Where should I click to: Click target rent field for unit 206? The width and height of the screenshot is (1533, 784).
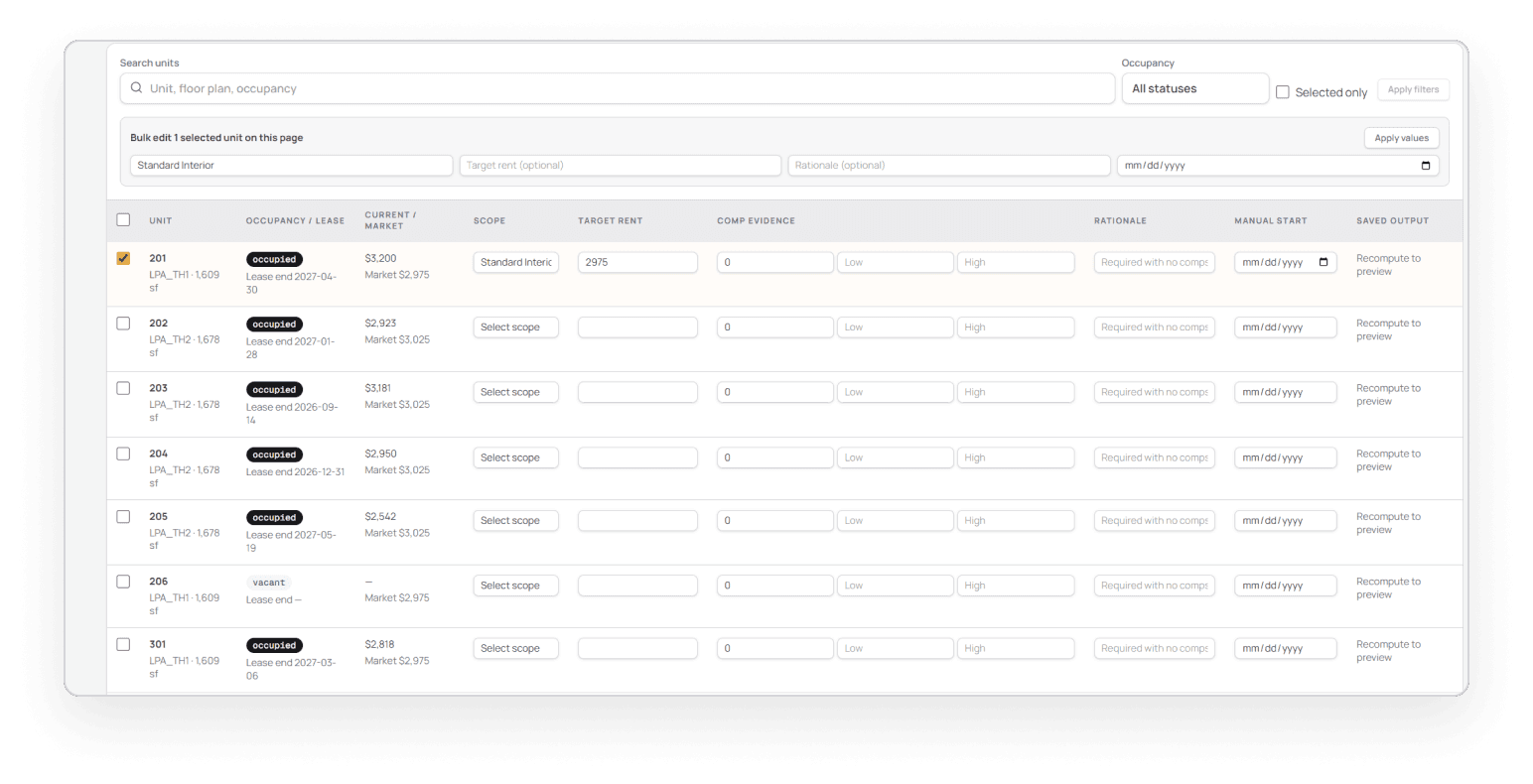[x=637, y=587]
